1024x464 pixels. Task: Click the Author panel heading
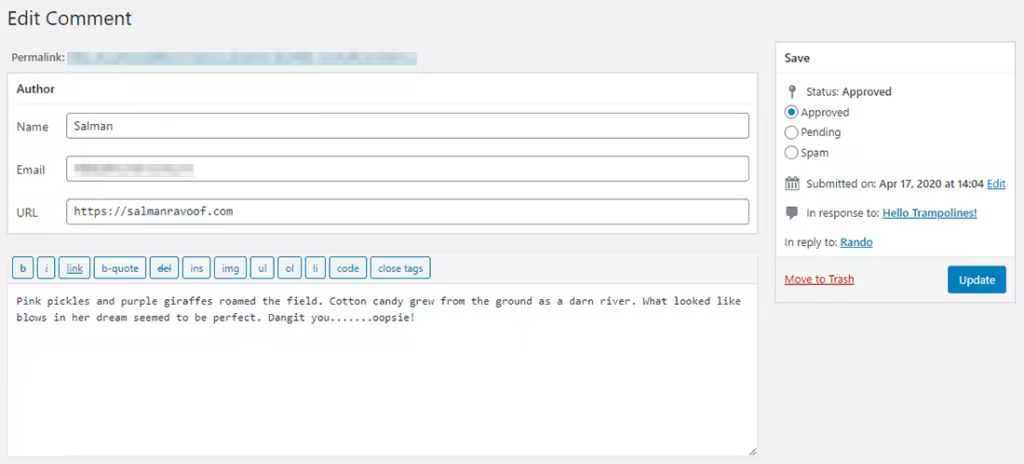[x=35, y=89]
